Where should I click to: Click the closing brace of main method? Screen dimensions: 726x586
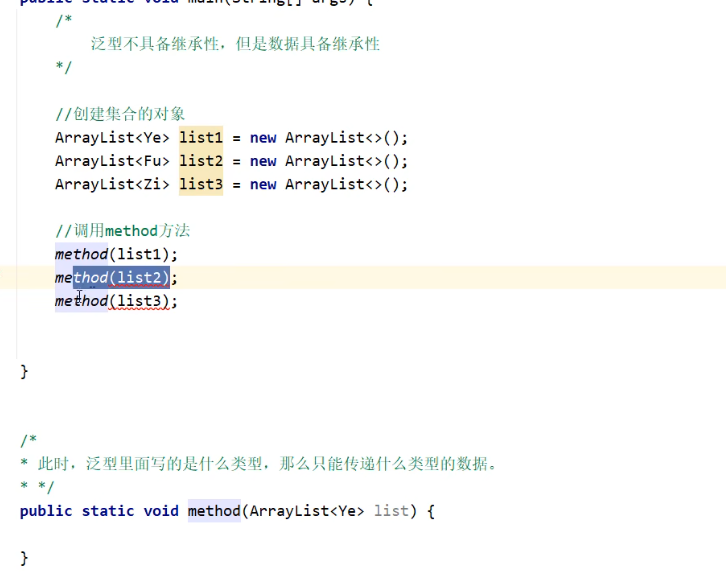click(25, 371)
